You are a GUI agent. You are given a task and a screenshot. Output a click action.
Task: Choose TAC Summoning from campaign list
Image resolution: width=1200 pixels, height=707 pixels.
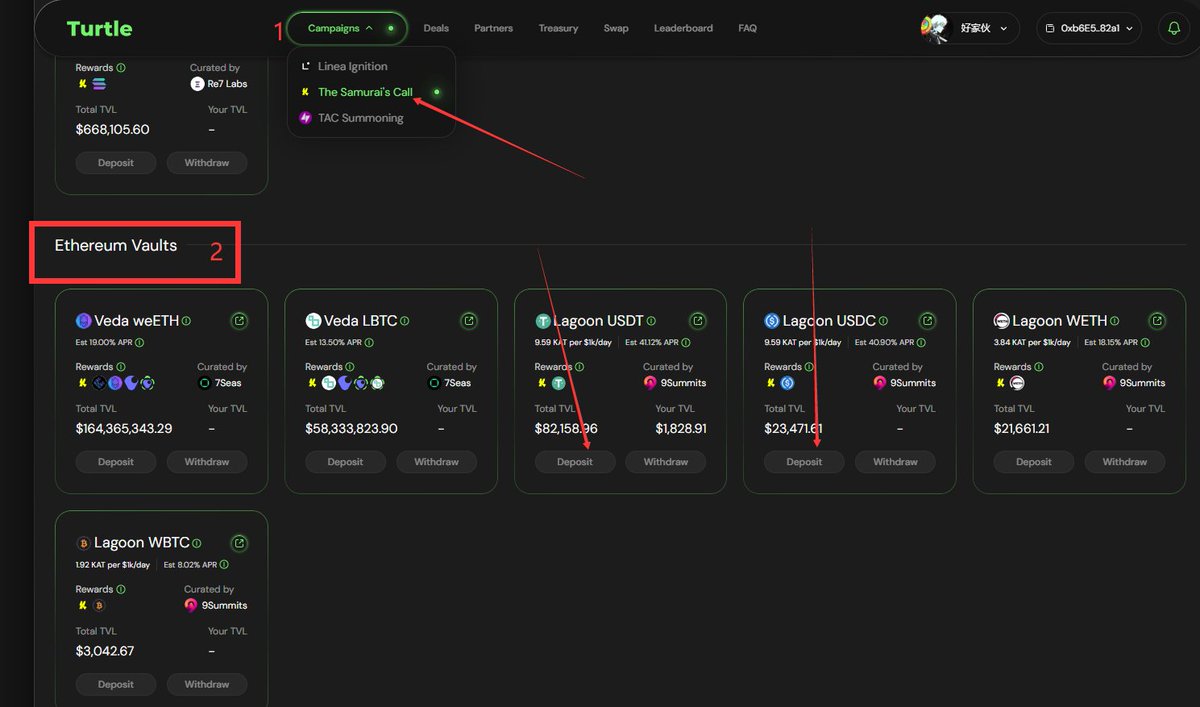pos(360,118)
